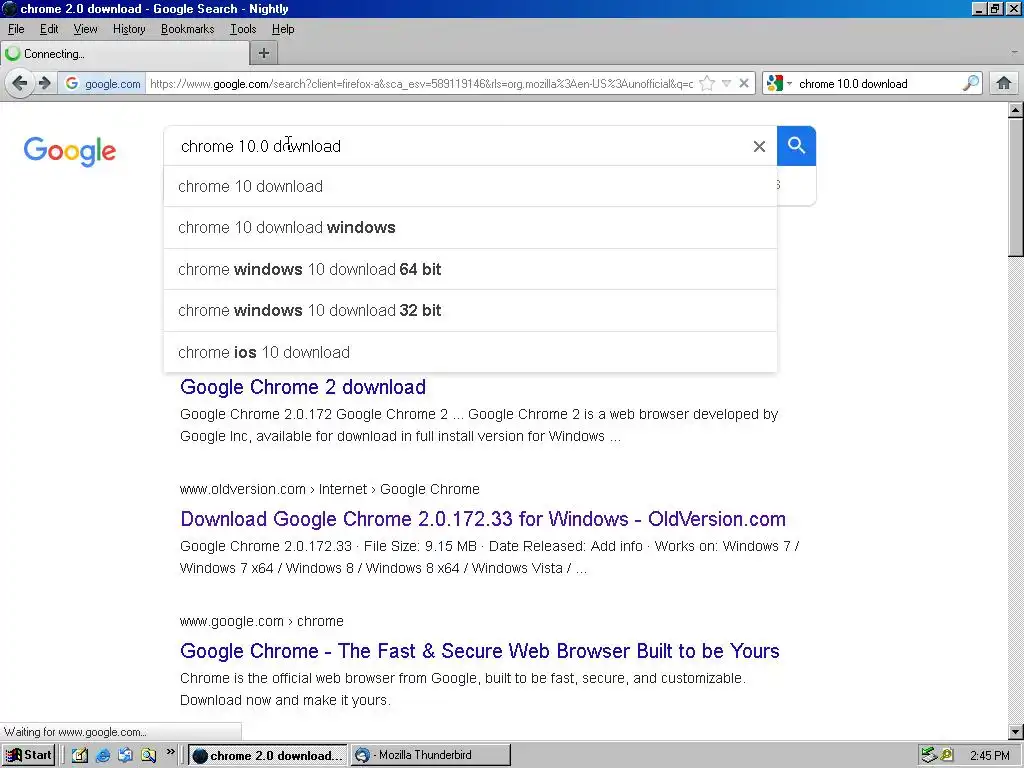Viewport: 1024px width, 768px height.
Task: Click the 2:45 PM clock
Action: click(x=989, y=756)
